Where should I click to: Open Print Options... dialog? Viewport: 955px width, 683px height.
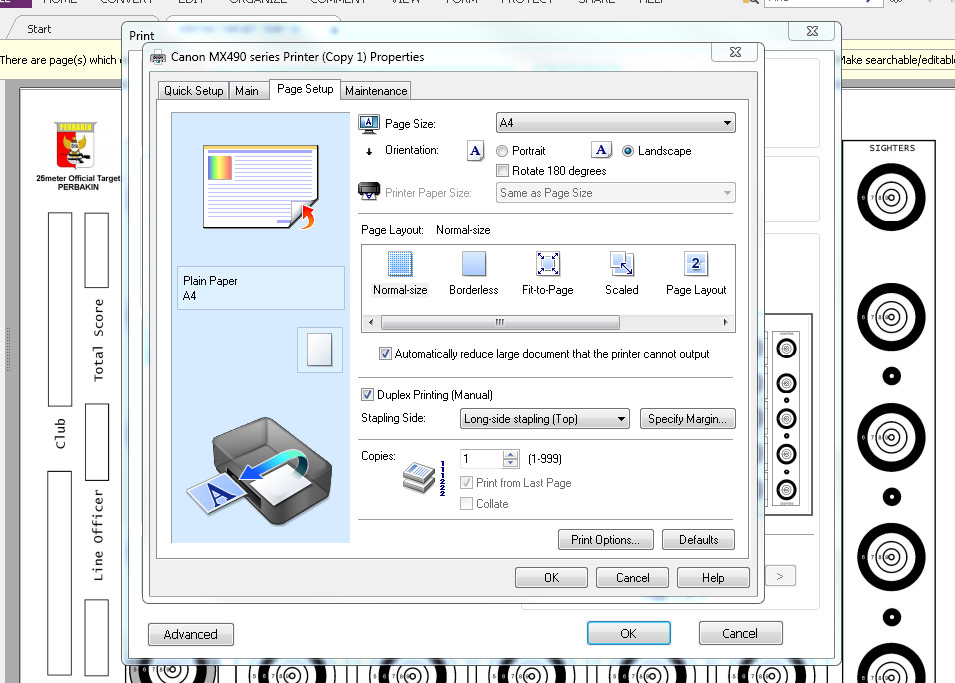pyautogui.click(x=605, y=540)
